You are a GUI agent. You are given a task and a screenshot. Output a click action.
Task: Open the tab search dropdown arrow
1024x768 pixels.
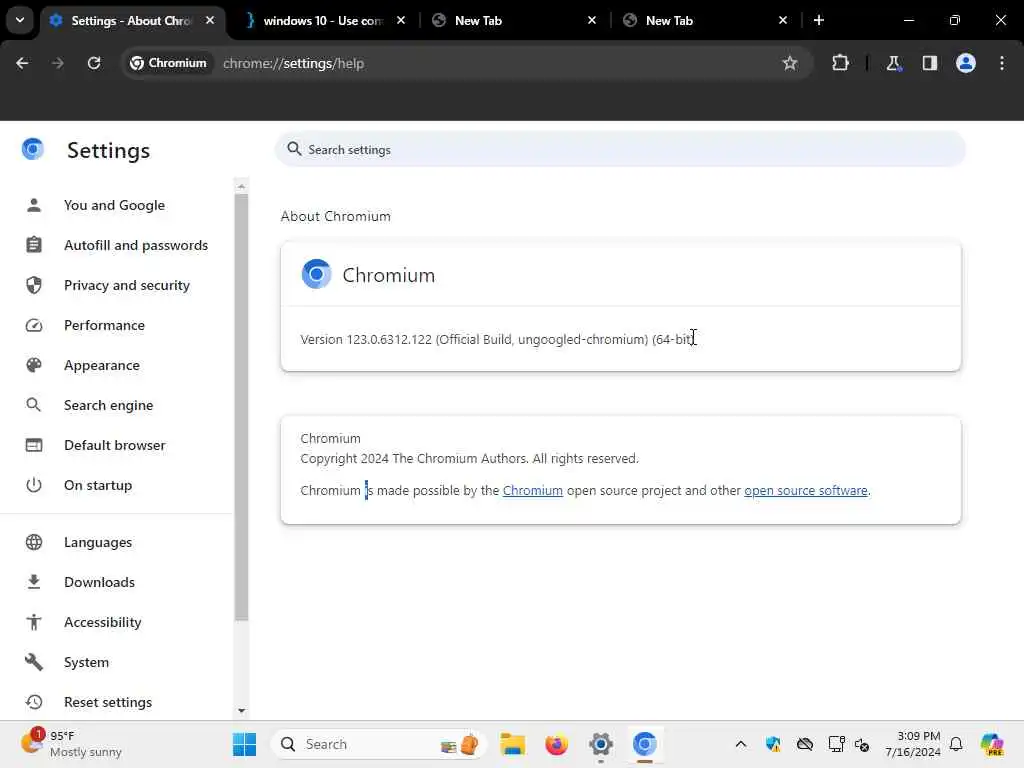(x=20, y=20)
